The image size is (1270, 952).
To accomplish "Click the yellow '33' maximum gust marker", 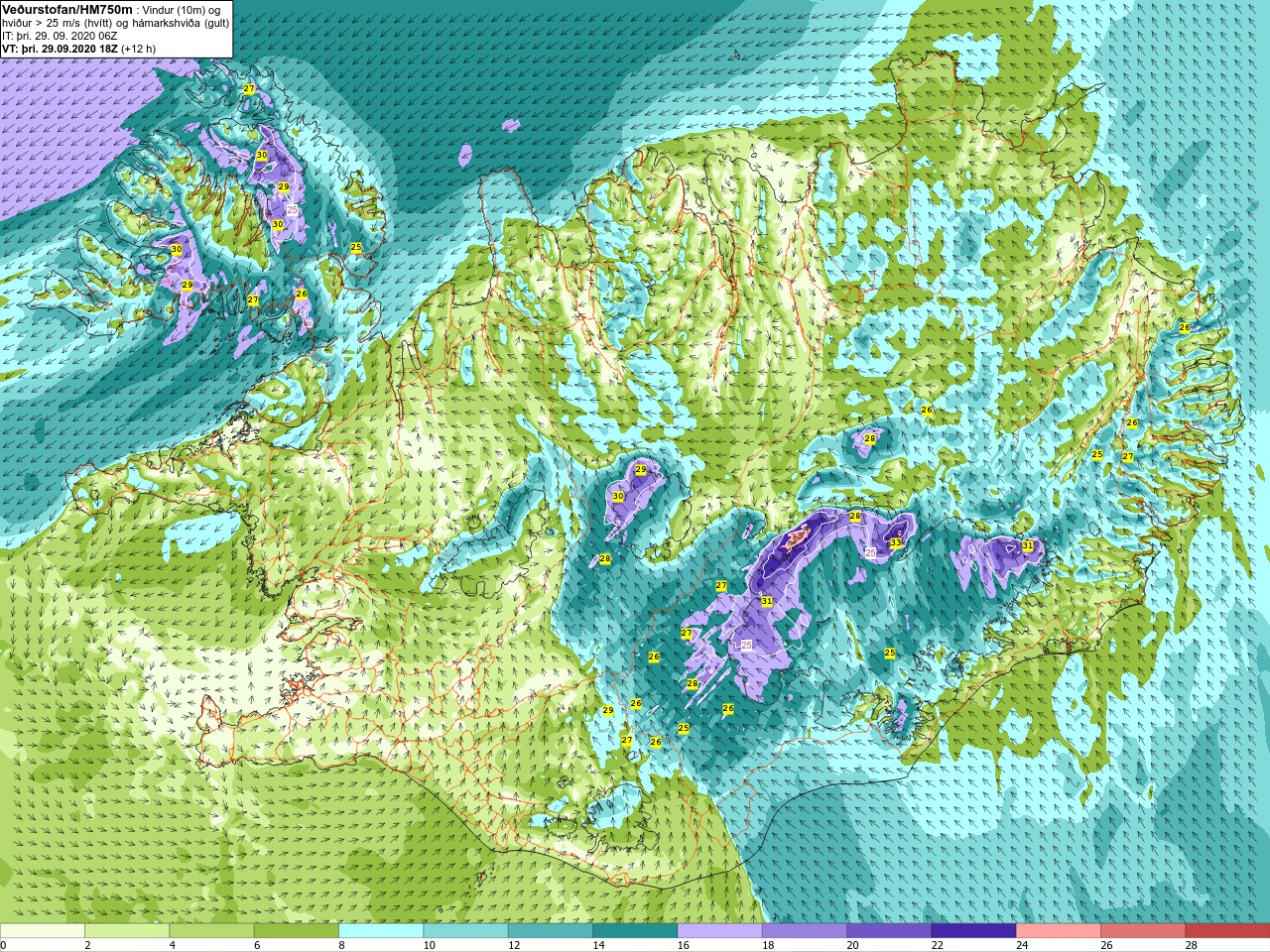I will pos(895,542).
